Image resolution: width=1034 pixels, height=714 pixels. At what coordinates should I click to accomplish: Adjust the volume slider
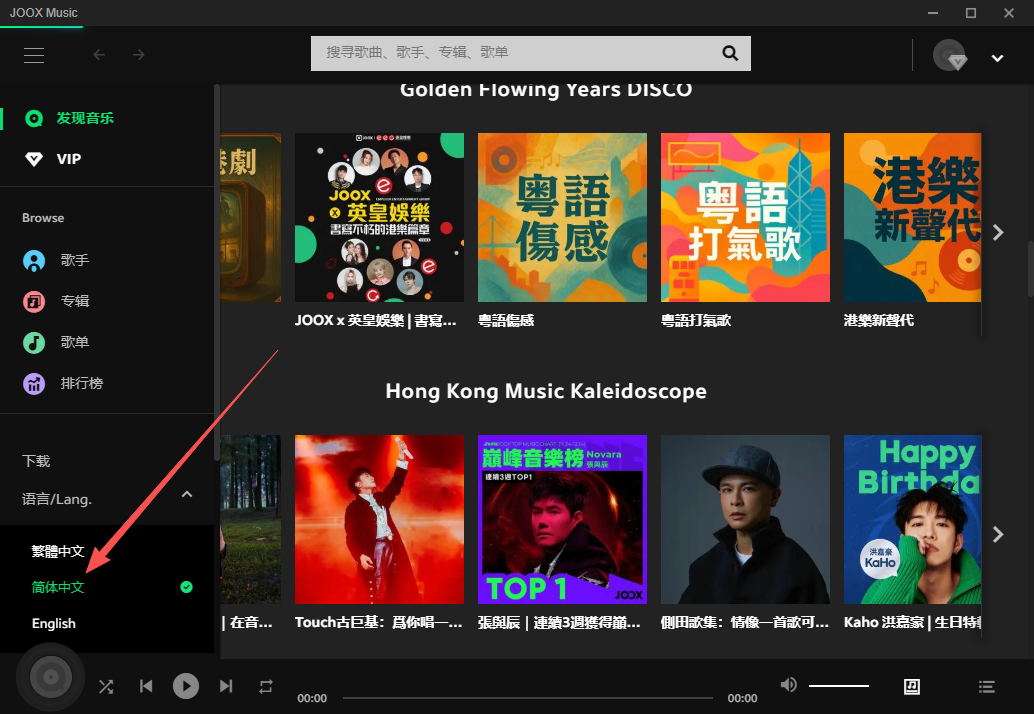838,685
